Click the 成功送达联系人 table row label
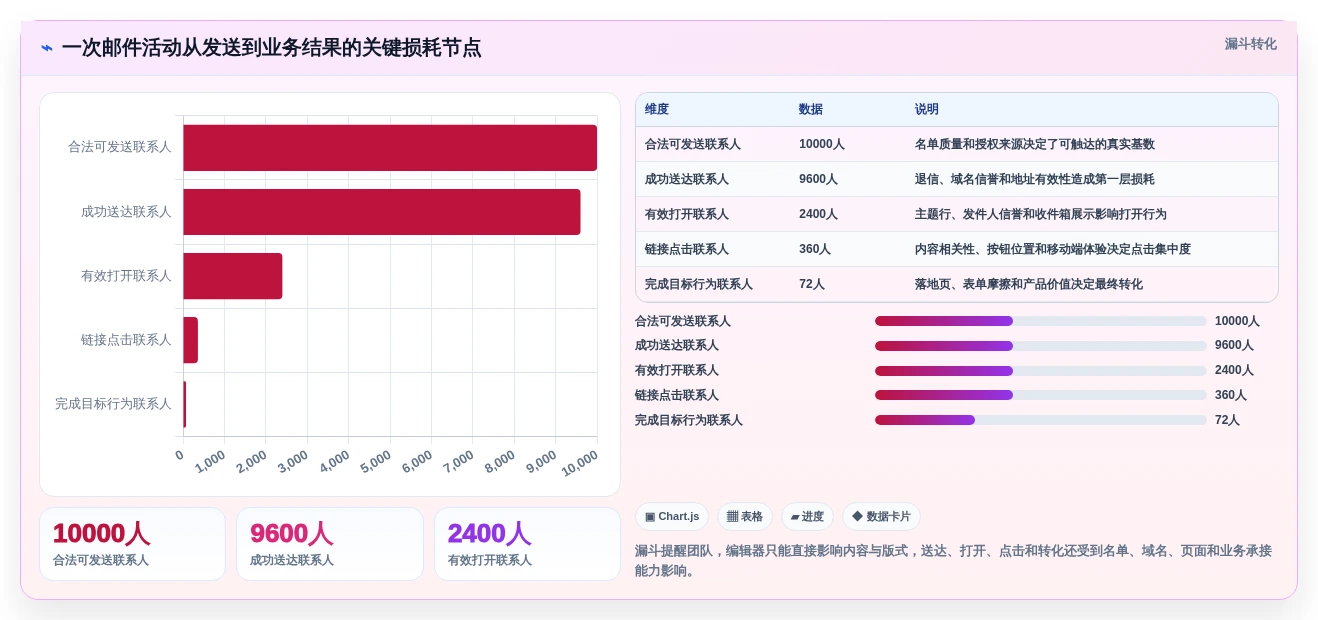The height and width of the screenshot is (620, 1318). [x=687, y=179]
